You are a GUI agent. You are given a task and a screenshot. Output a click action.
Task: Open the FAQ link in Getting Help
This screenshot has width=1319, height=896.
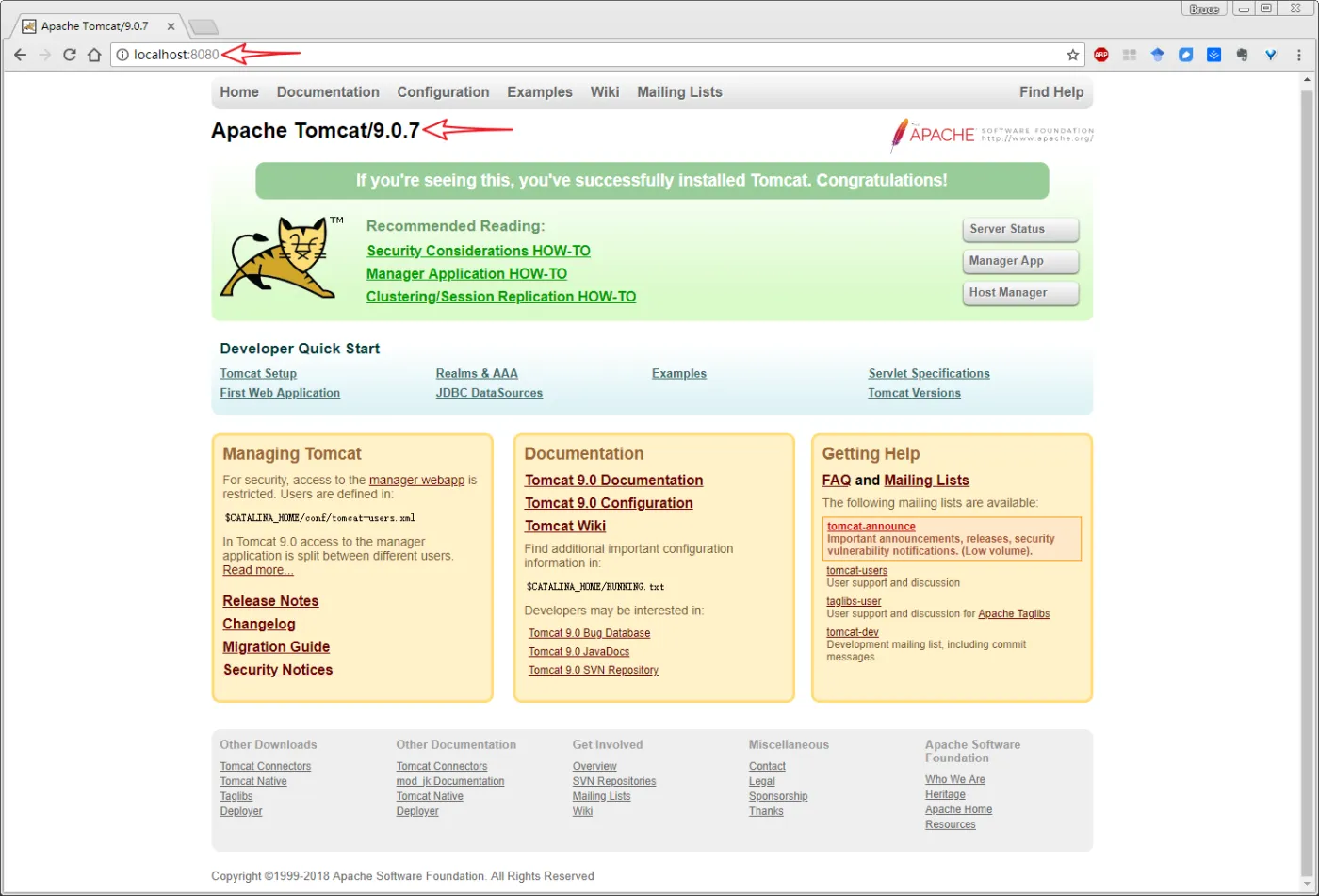837,481
